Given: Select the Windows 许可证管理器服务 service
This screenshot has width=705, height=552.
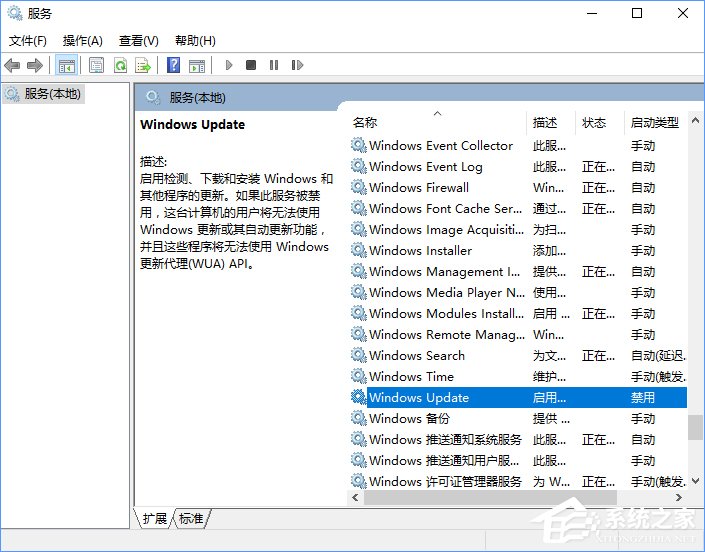Looking at the screenshot, I should pyautogui.click(x=518, y=481).
